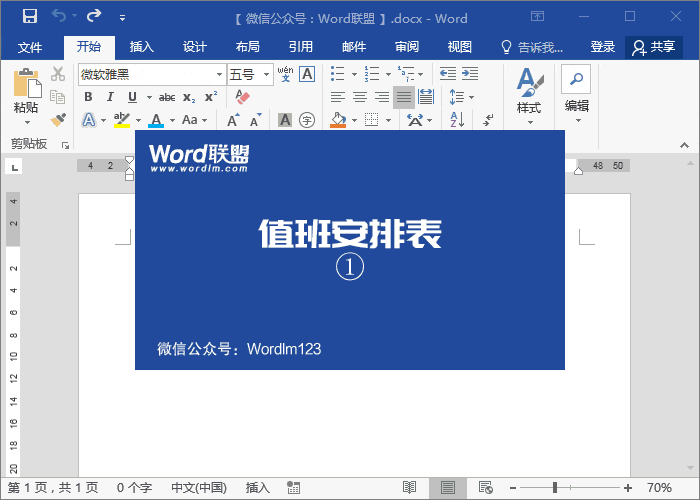Open underline style dropdown arrow
Viewport: 700px width, 500px height.
click(149, 97)
